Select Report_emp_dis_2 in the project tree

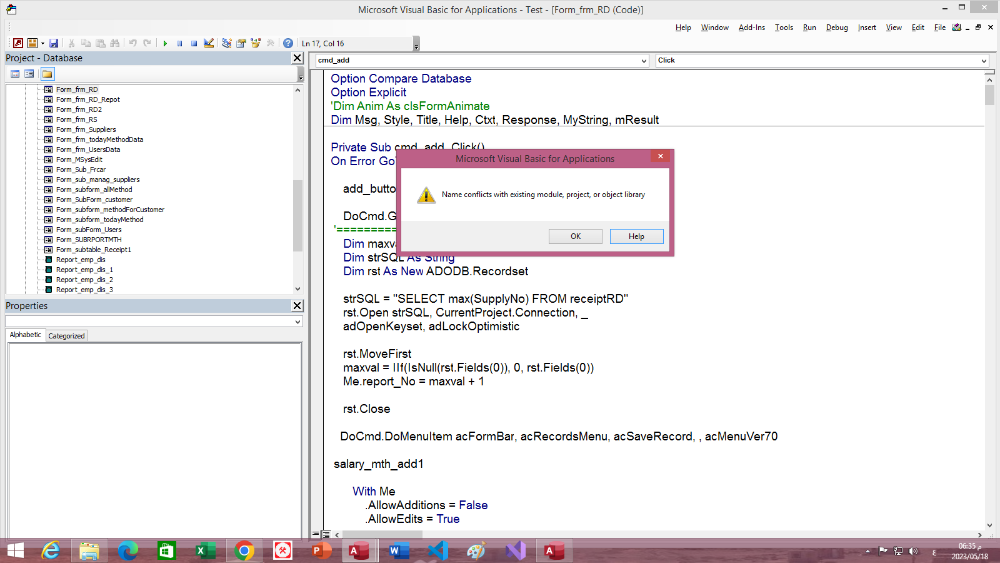coord(84,279)
